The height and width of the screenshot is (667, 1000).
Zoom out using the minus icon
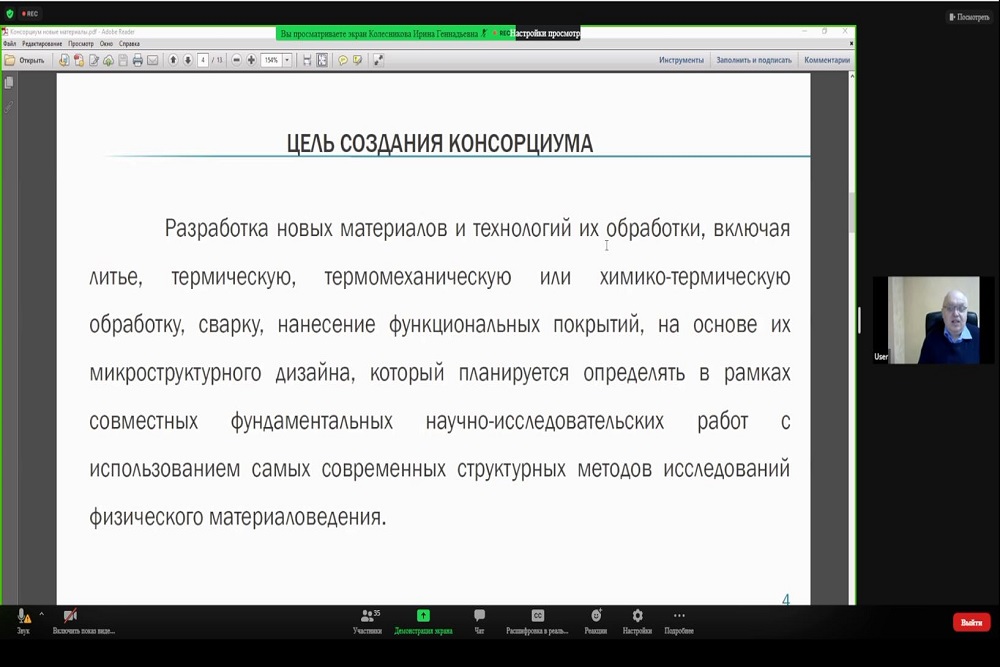(x=237, y=60)
